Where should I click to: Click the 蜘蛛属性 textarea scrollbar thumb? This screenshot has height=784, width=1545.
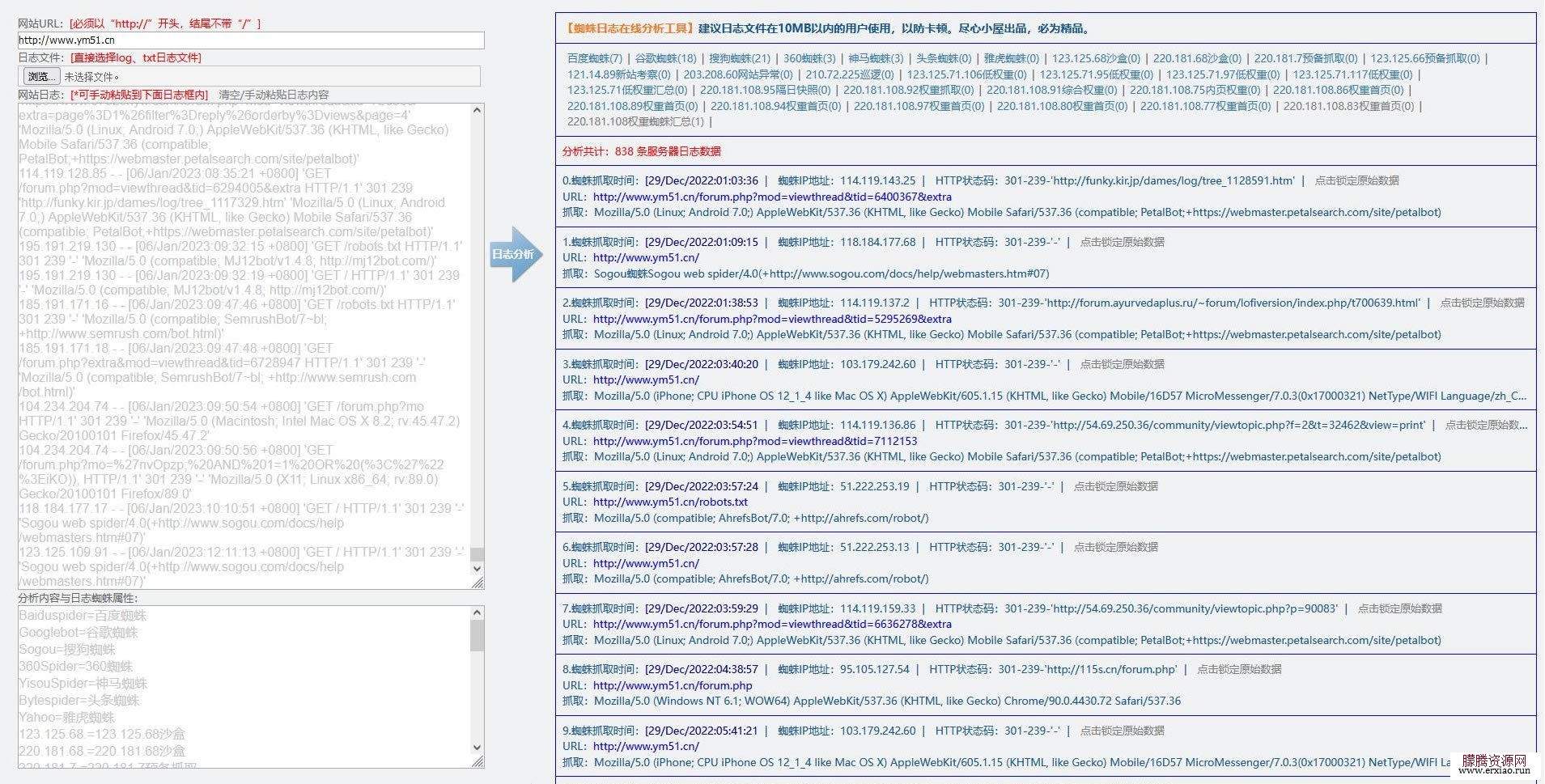478,636
